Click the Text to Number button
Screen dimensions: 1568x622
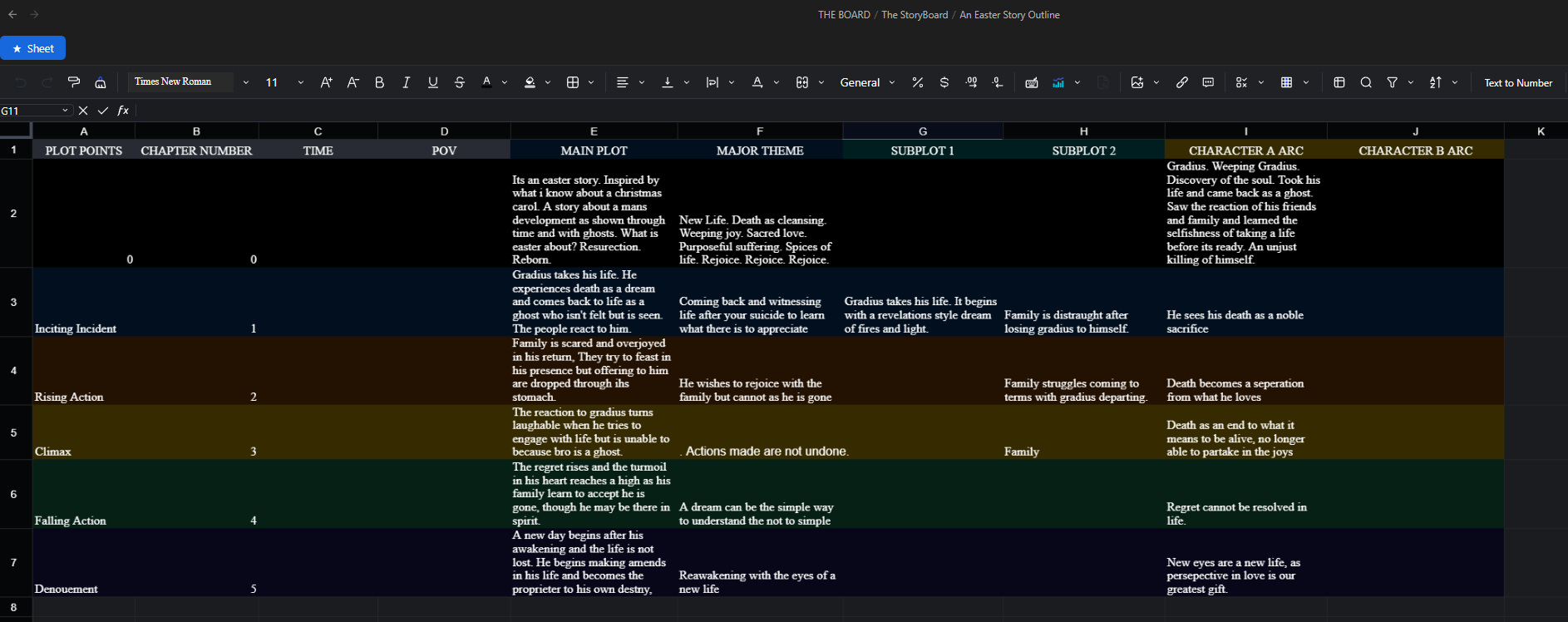(x=1518, y=82)
